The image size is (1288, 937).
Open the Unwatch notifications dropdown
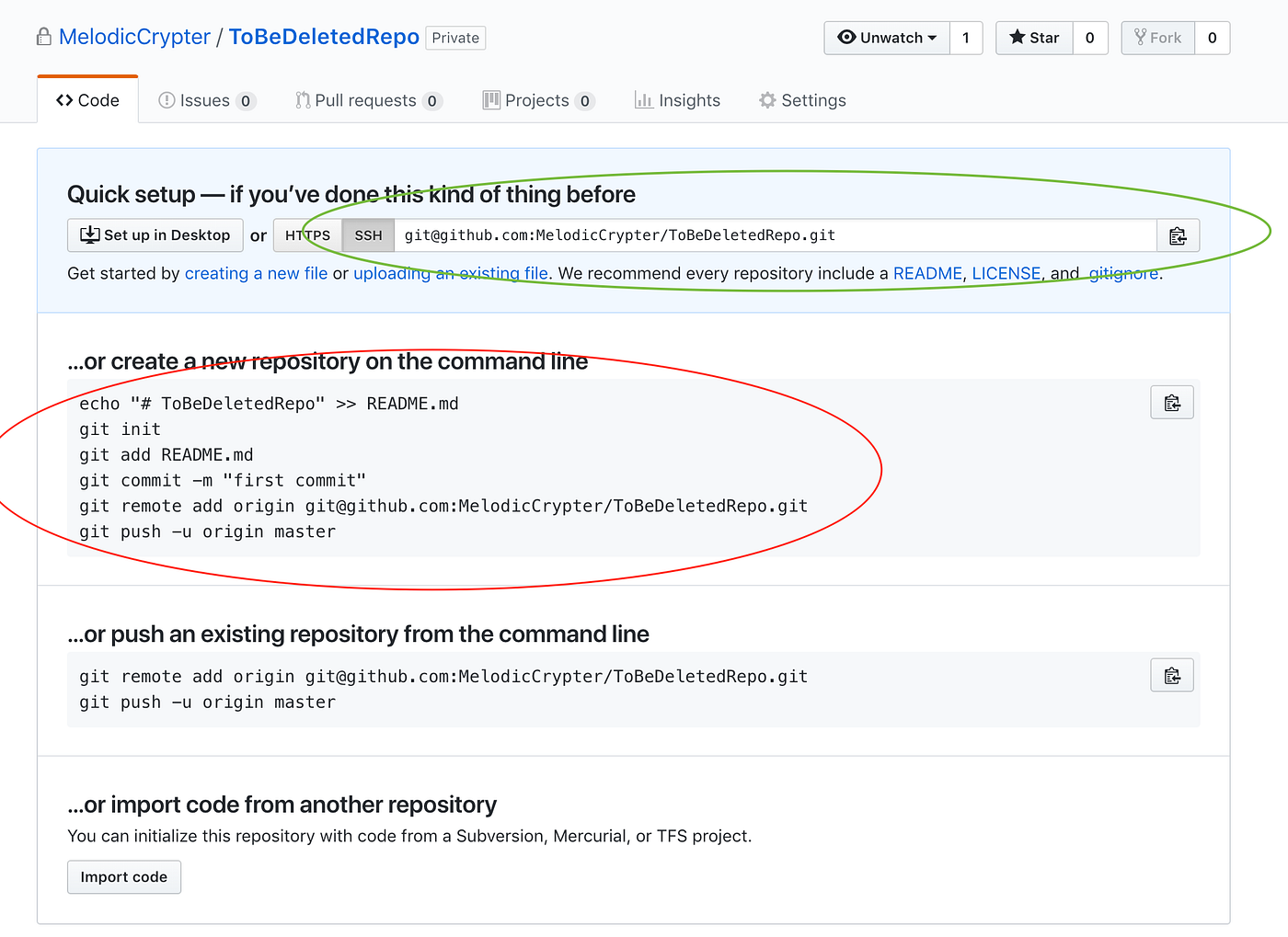[x=887, y=38]
